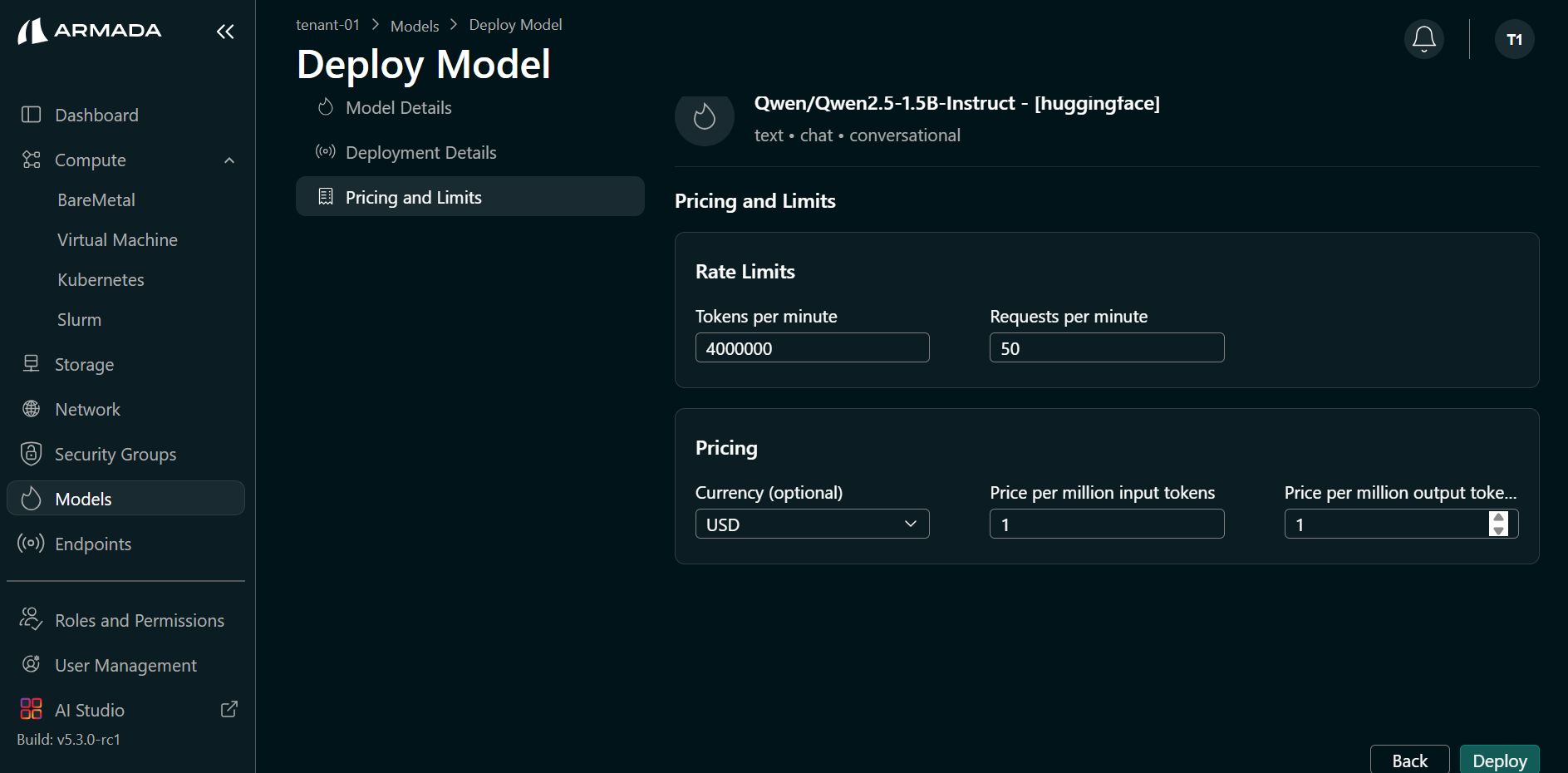Open notifications bell
This screenshot has height=773, width=1568.
pos(1424,39)
